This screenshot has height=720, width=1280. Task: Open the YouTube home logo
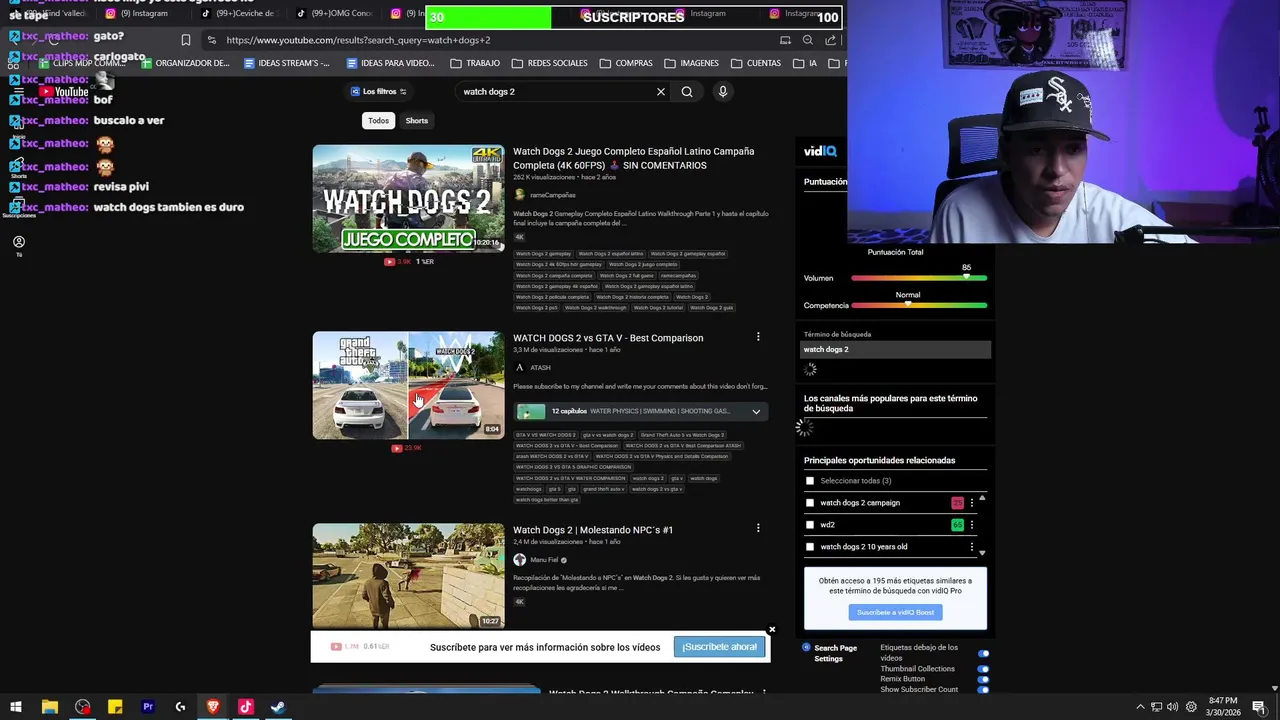pos(64,92)
